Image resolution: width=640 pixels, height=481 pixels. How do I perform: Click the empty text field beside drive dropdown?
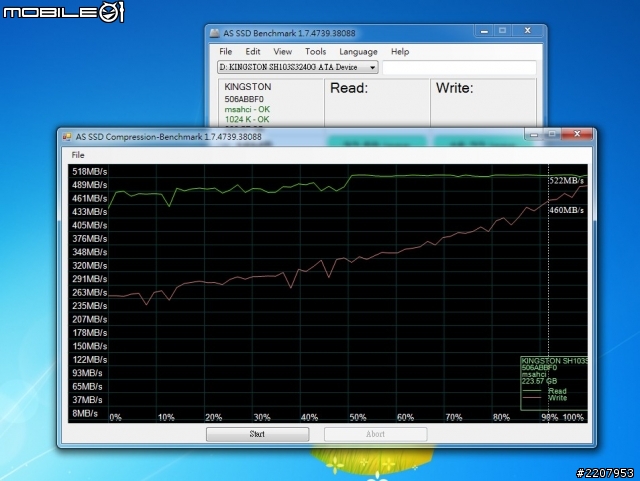(x=459, y=67)
